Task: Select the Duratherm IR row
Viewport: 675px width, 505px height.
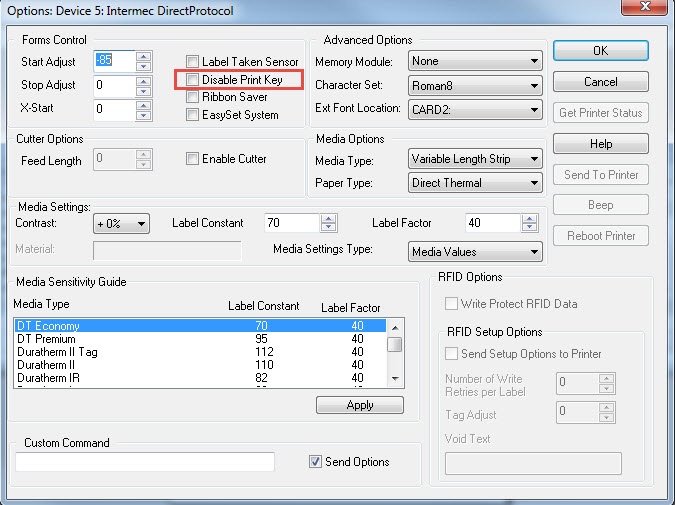Action: pos(200,378)
